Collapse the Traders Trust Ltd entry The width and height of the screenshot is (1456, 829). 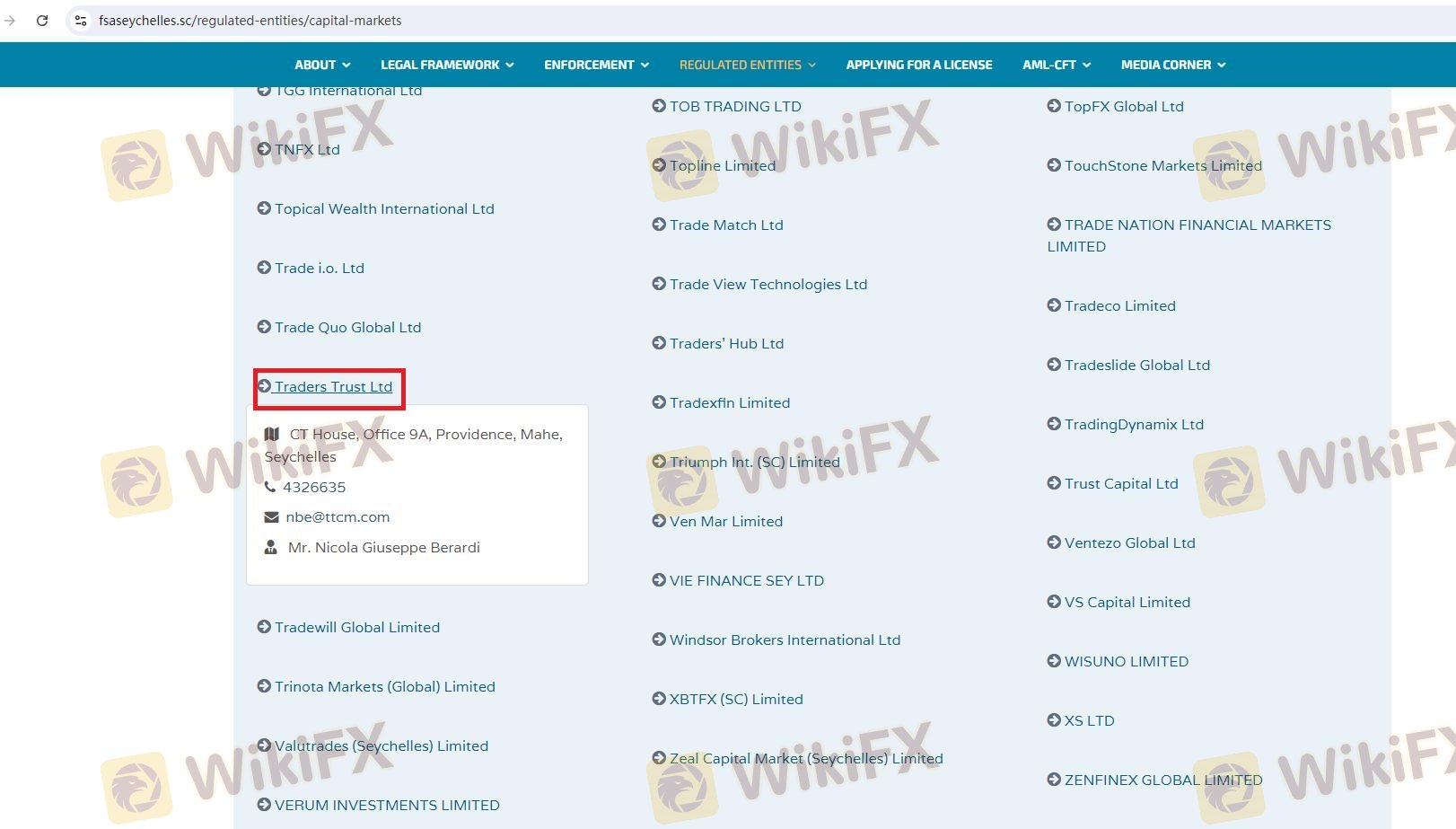[x=333, y=387]
